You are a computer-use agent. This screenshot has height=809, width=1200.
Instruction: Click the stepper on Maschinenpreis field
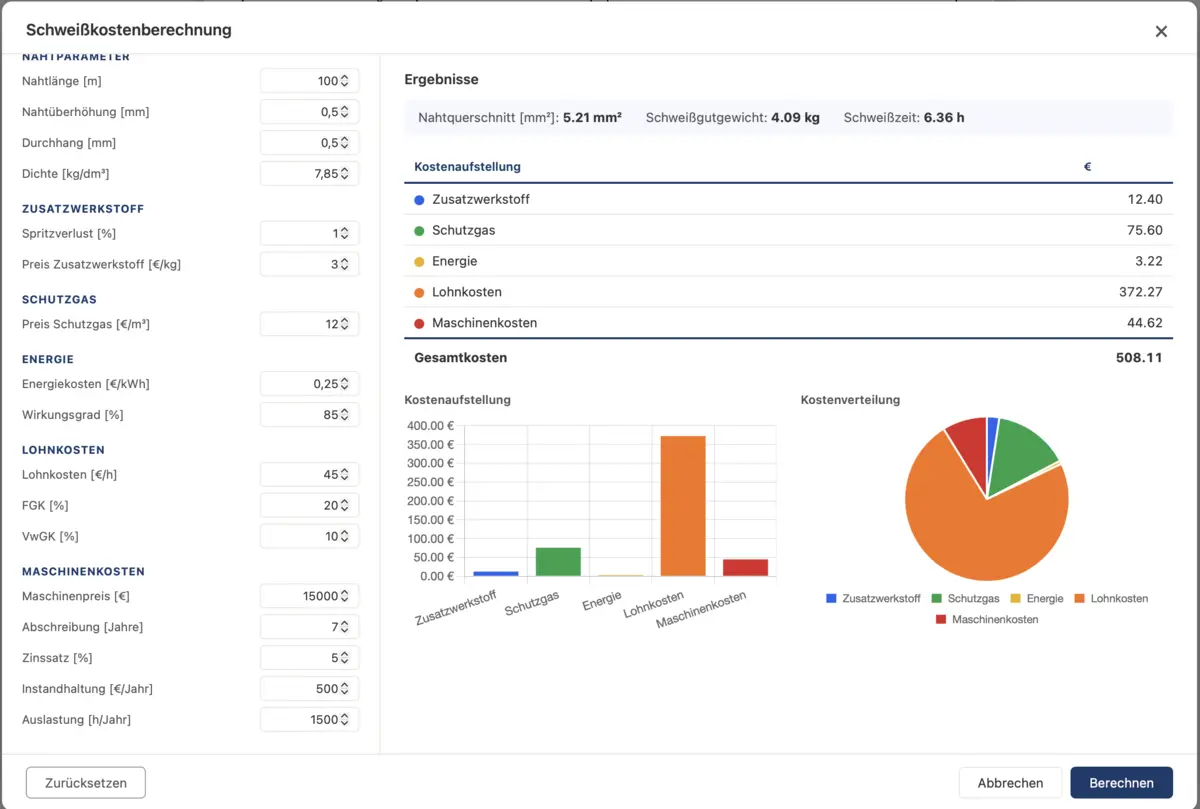pyautogui.click(x=344, y=596)
